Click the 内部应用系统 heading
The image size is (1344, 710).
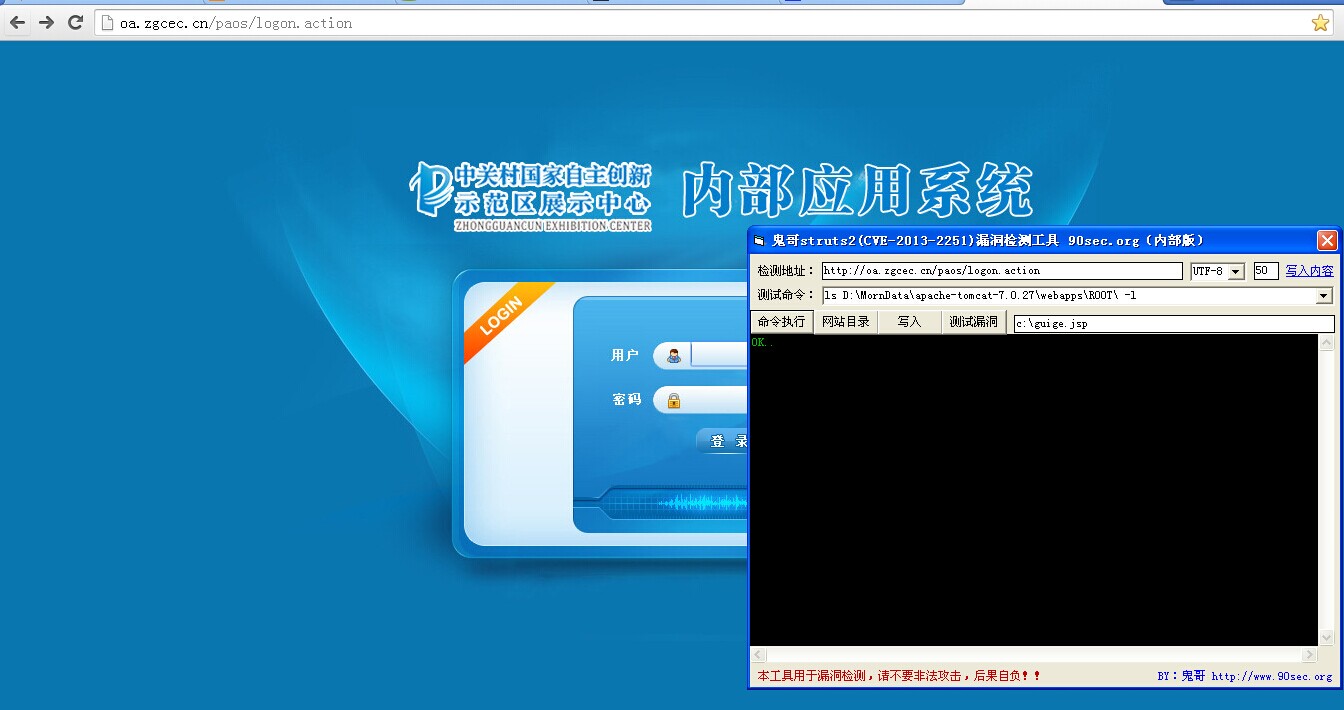click(857, 191)
